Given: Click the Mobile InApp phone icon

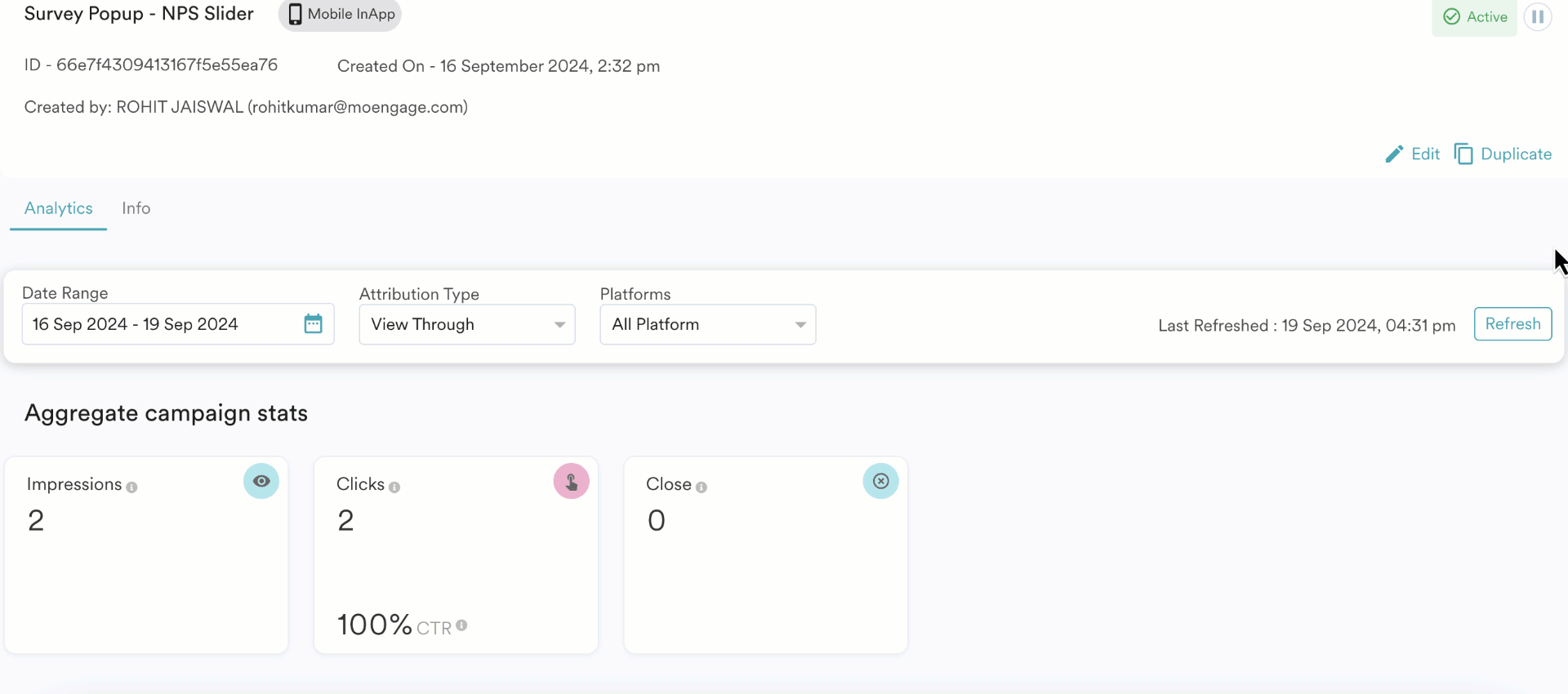Looking at the screenshot, I should click(295, 15).
